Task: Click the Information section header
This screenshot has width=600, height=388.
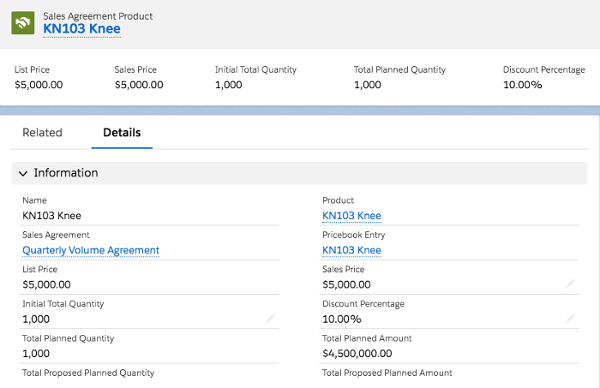Action: [299, 173]
